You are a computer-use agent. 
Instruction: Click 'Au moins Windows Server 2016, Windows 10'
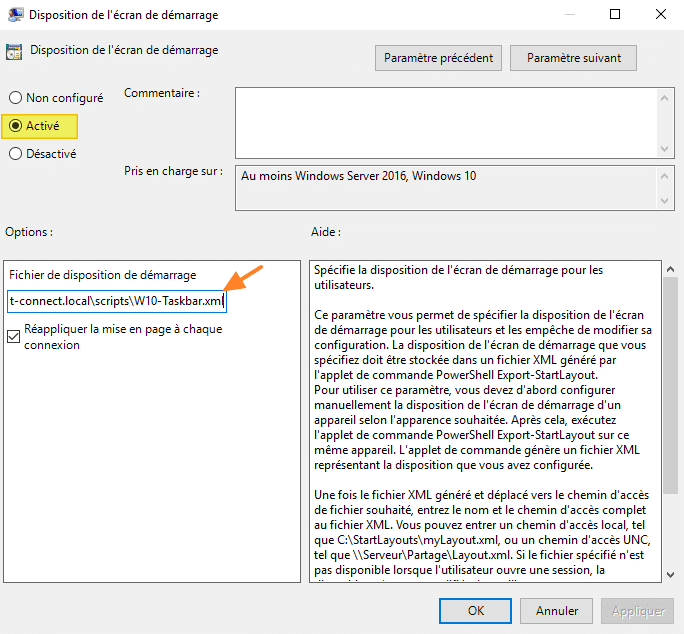(x=359, y=176)
